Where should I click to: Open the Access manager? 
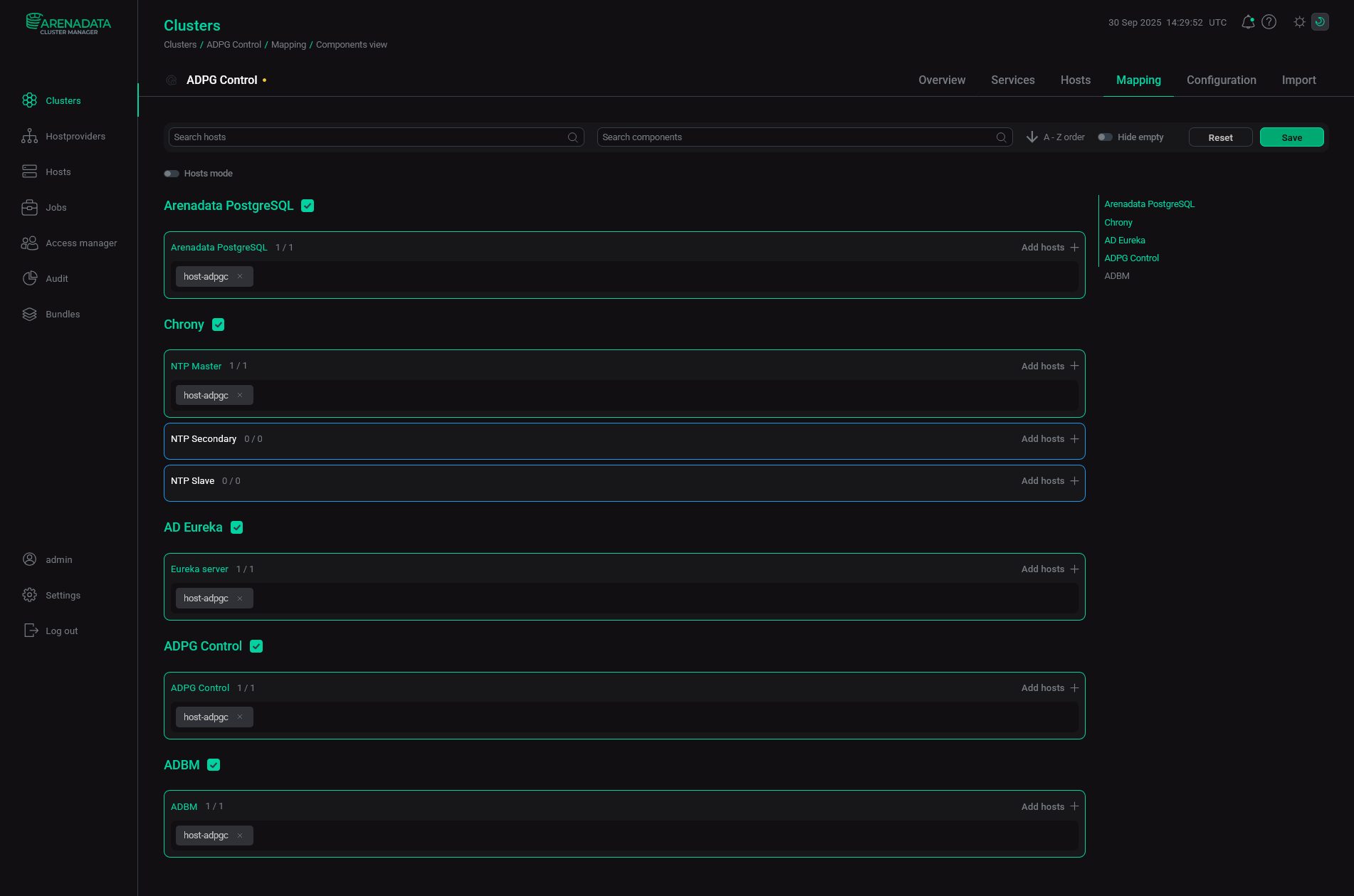point(81,243)
